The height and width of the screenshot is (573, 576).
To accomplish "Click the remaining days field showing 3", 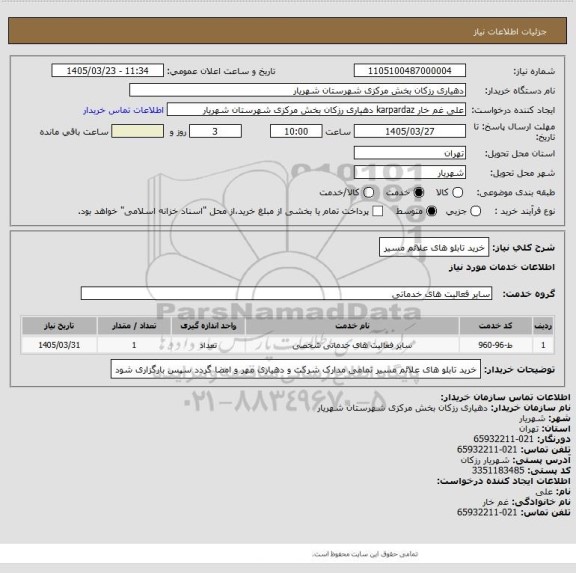I will (215, 131).
